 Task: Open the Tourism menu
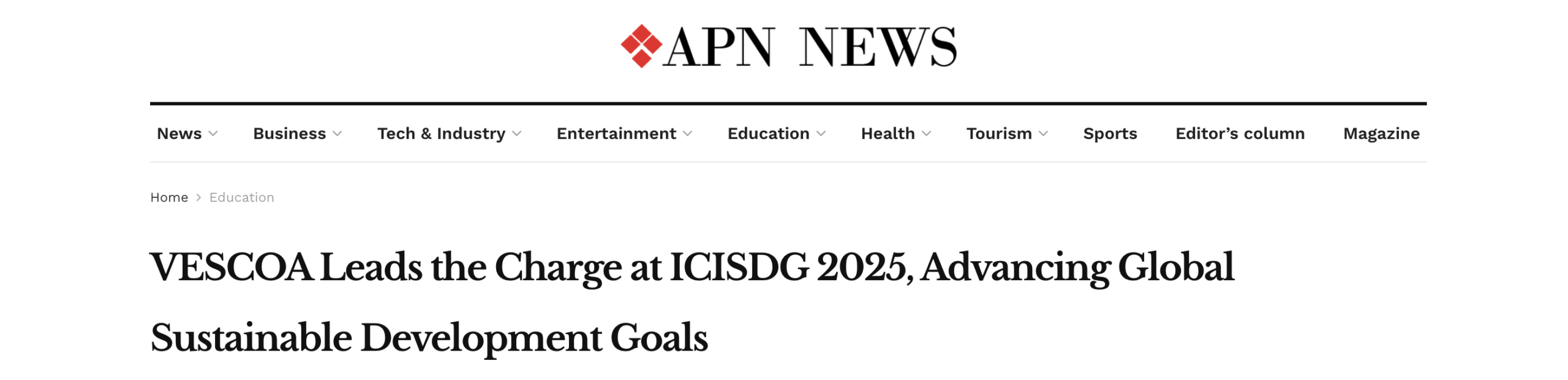click(x=999, y=134)
